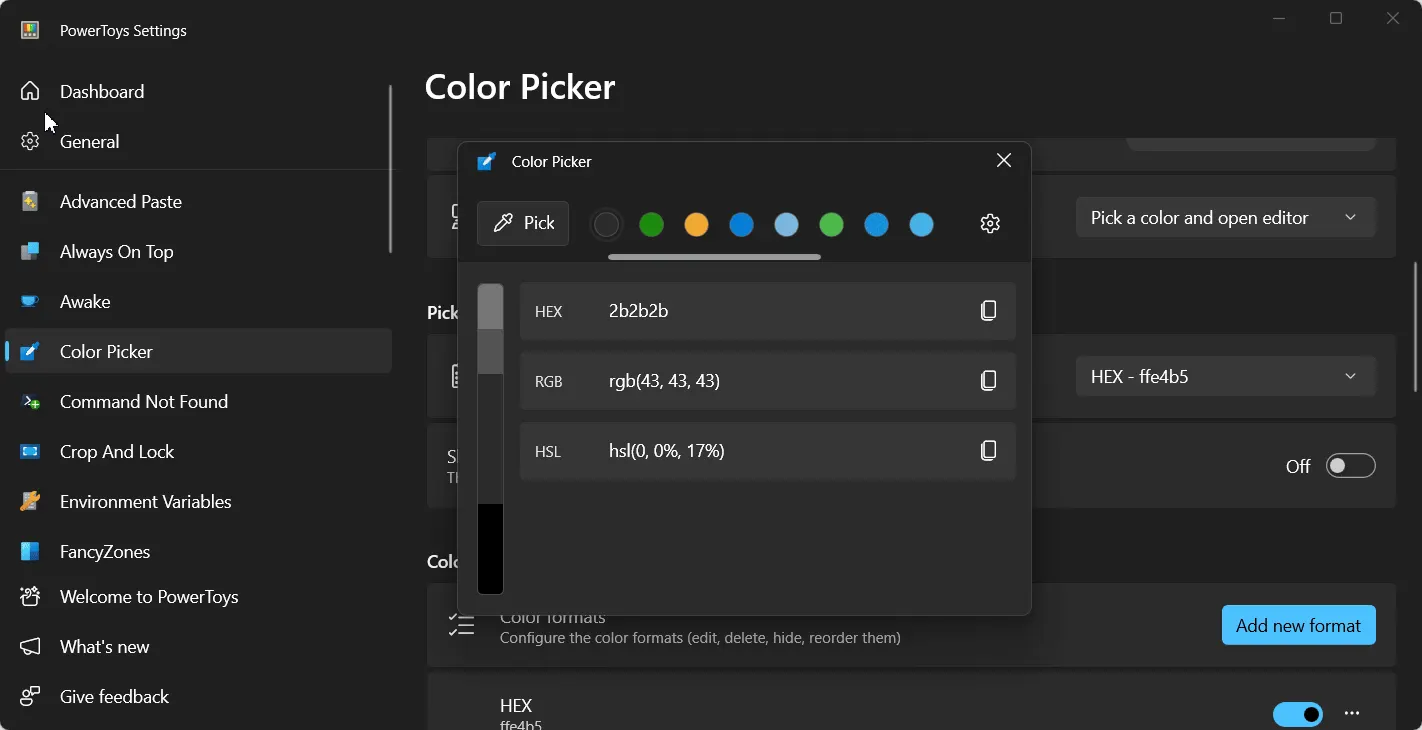Viewport: 1422px width, 730px height.
Task: Click the black shade at bottom
Action: (x=490, y=549)
